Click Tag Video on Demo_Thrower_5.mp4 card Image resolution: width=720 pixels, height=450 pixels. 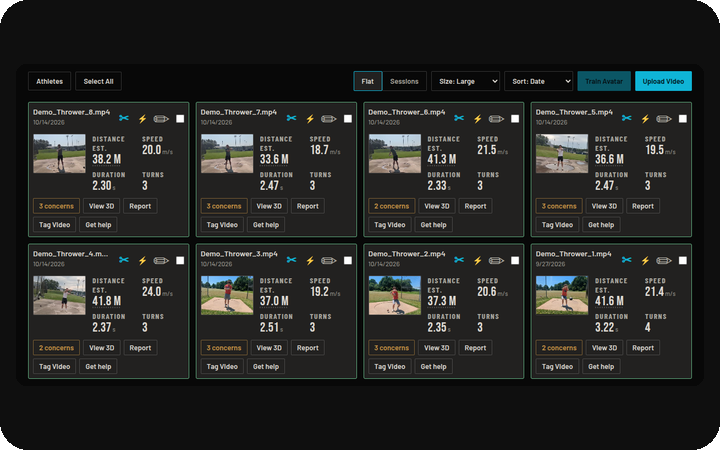pos(557,225)
